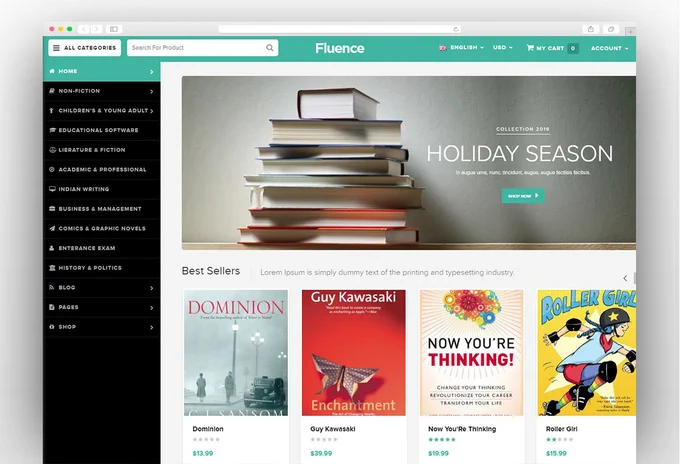Click the hamburger icon in All Categories

coord(56,48)
